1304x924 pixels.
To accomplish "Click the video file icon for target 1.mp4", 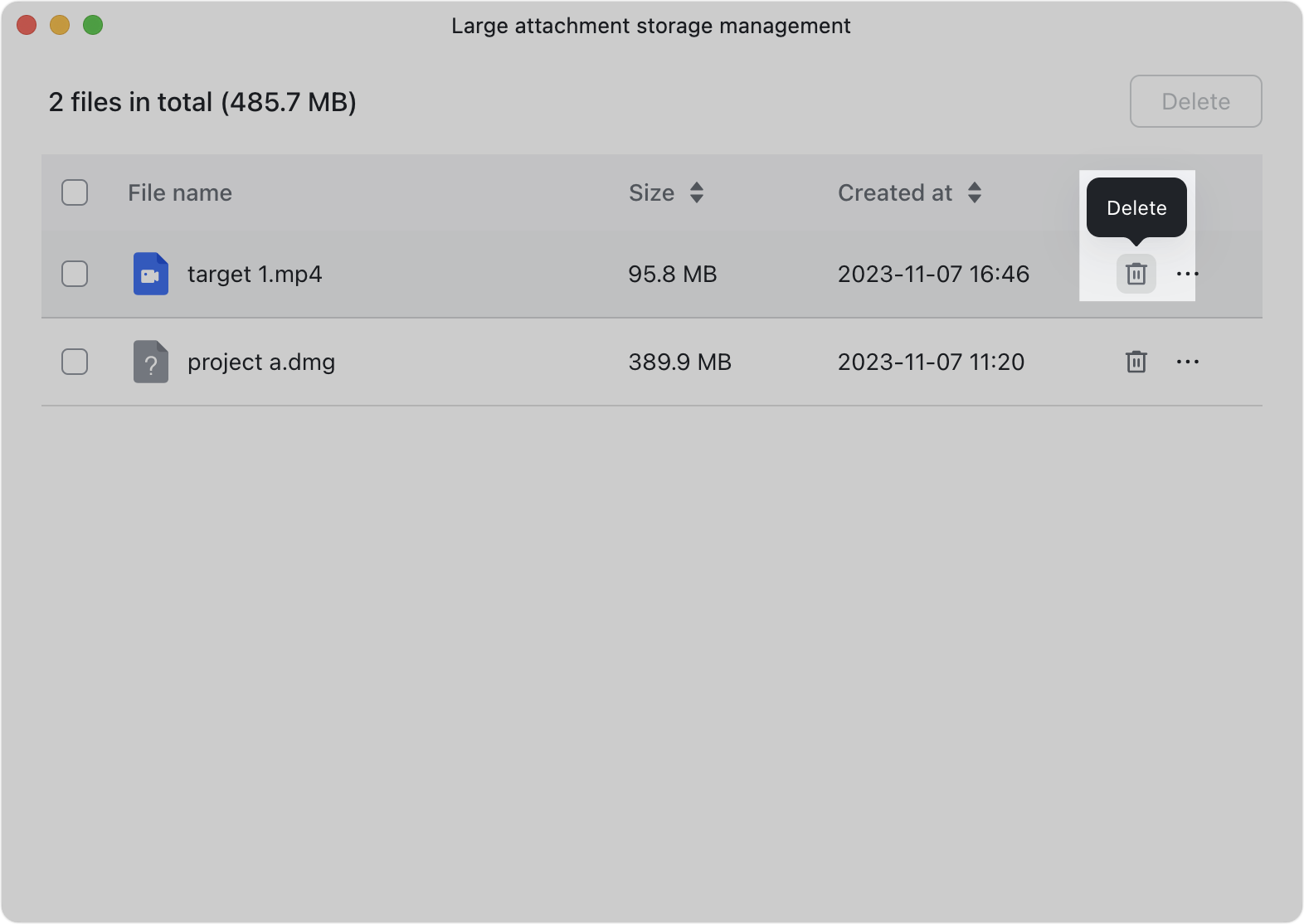I will (x=150, y=274).
